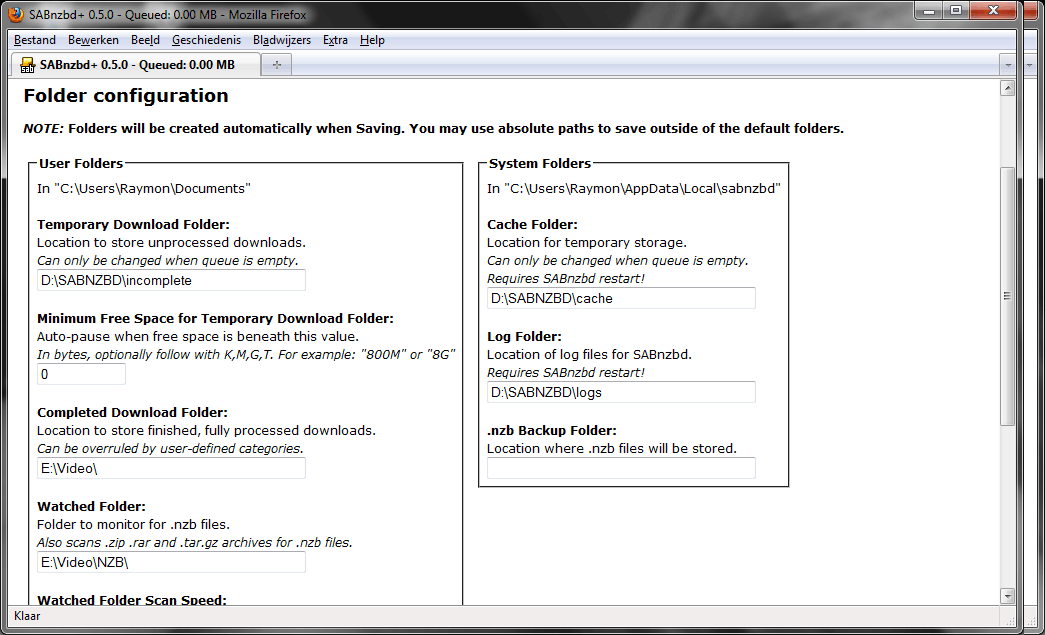This screenshot has height=635, width=1045.
Task: Close the Firefox window
Action: click(993, 11)
